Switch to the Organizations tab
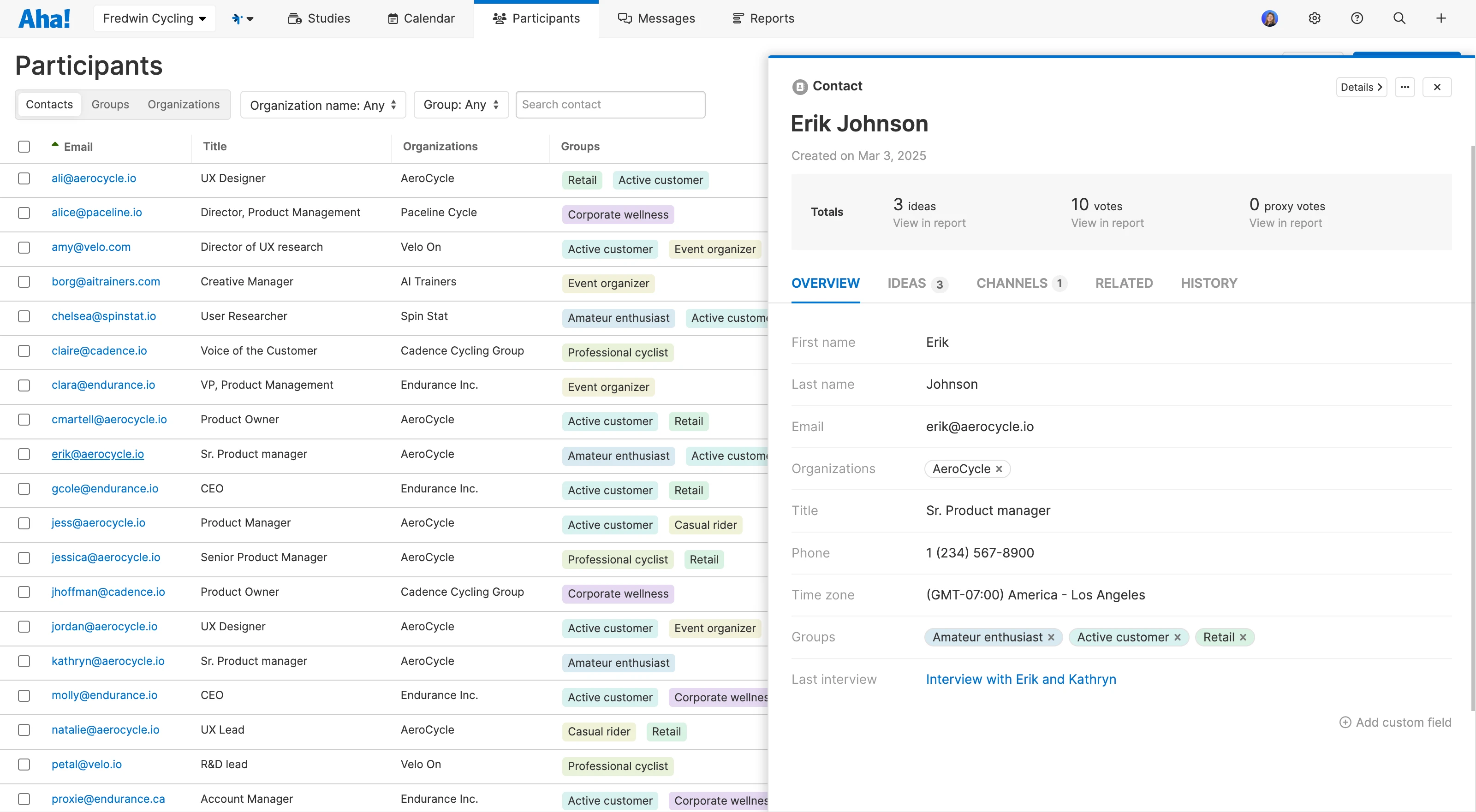The height and width of the screenshot is (812, 1476). [184, 104]
